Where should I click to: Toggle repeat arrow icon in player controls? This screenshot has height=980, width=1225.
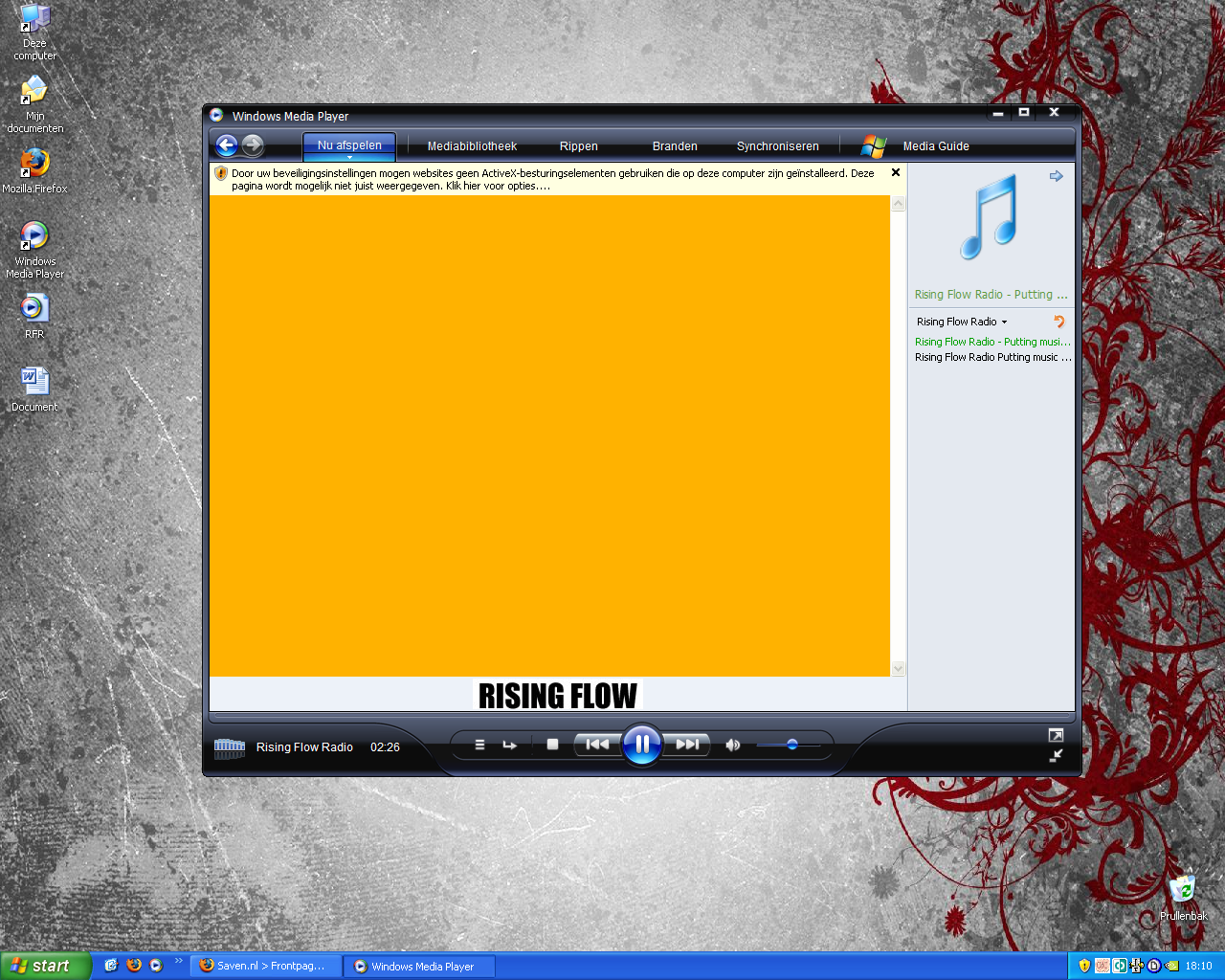[509, 745]
